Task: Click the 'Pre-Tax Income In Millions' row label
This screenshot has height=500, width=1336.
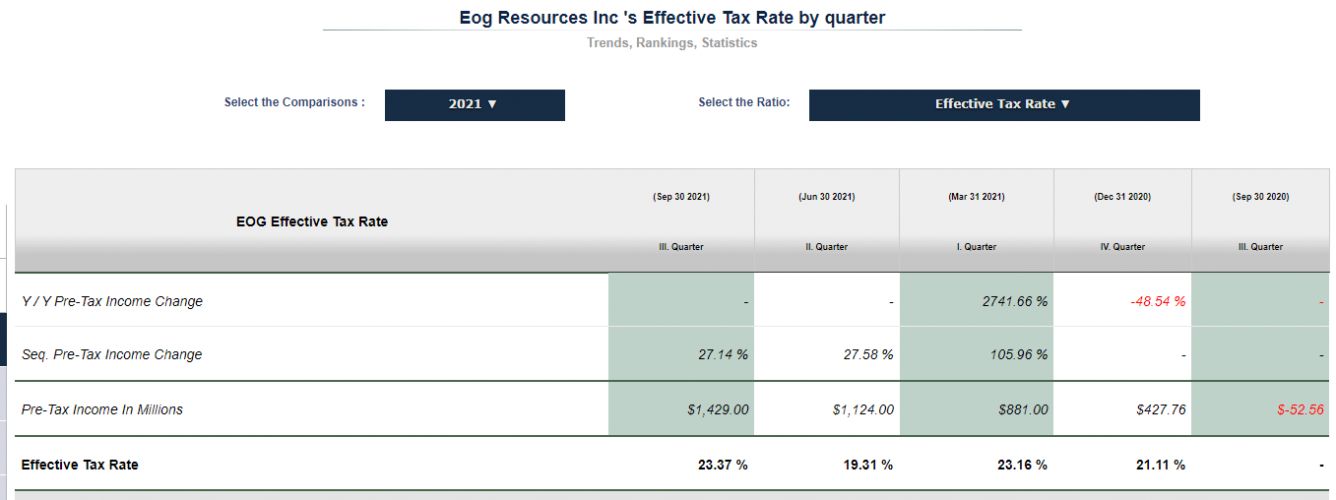Action: (102, 410)
